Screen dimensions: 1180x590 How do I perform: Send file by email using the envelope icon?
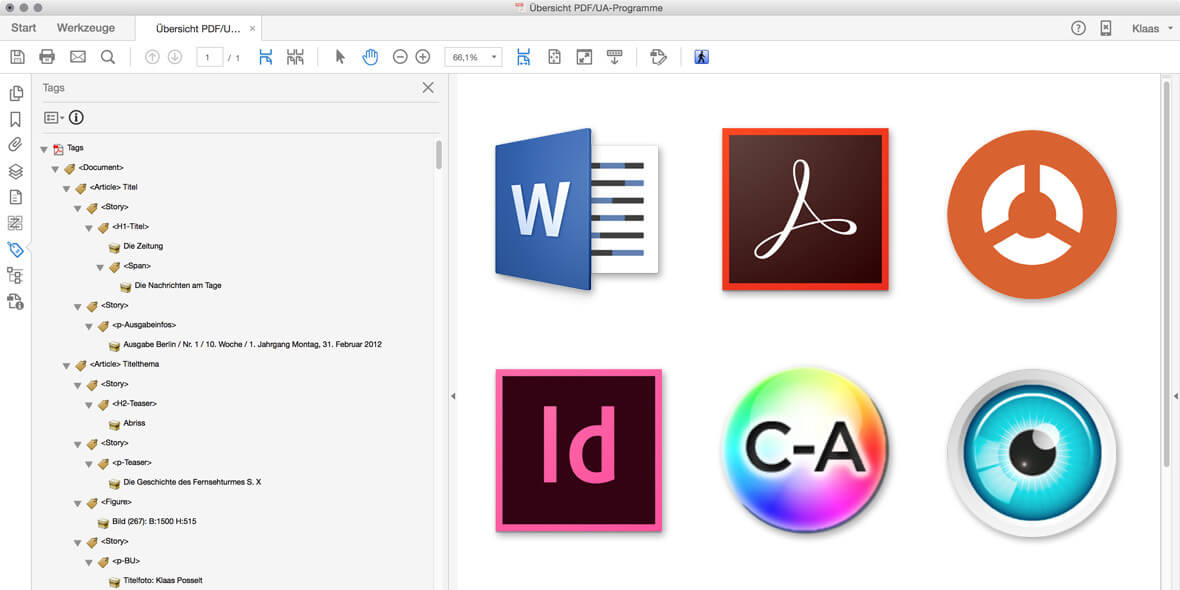coord(78,57)
